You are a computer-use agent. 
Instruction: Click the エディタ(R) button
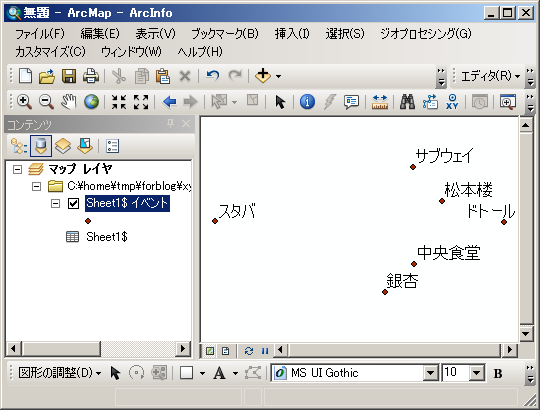pos(490,76)
